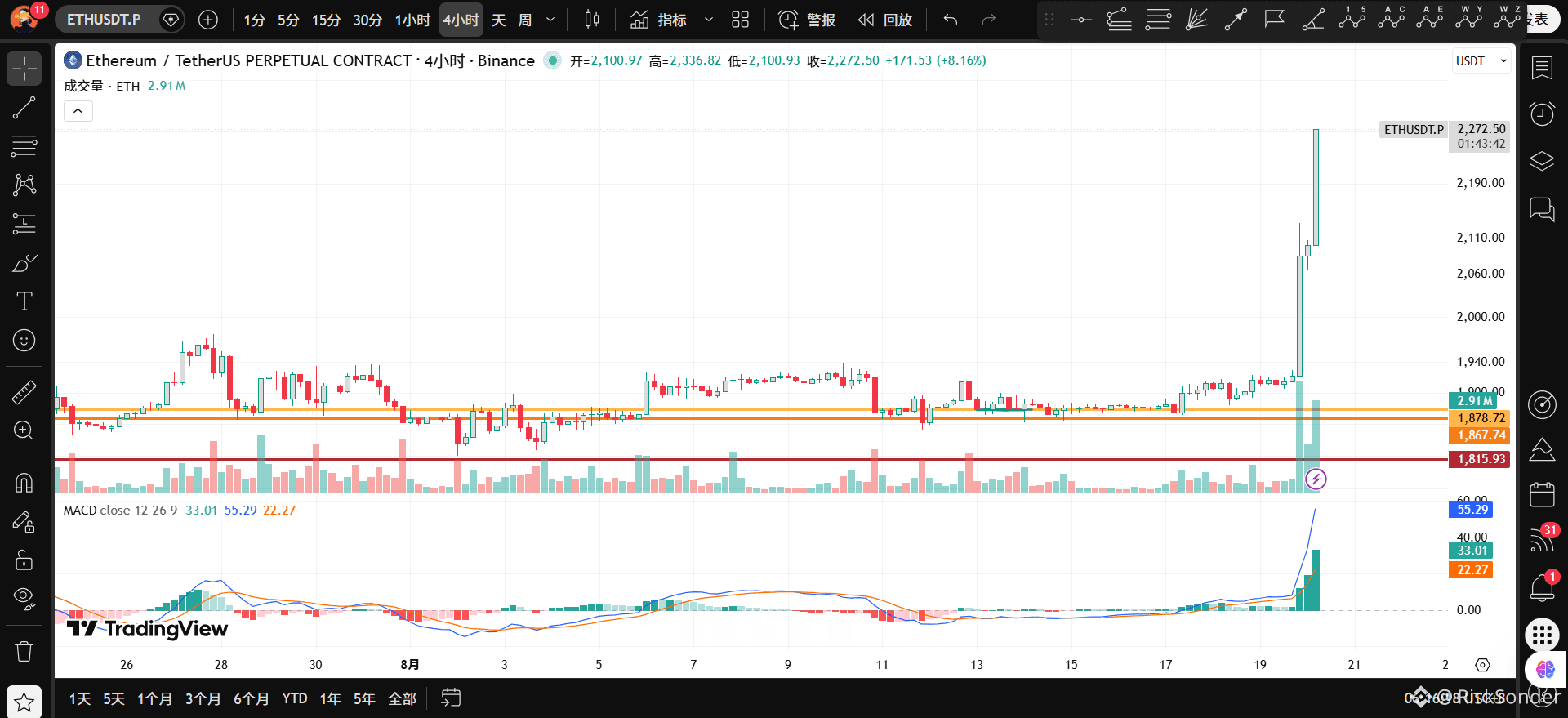Screen dimensions: 1568x718
Task: Open the chat messages panel
Action: click(x=1542, y=209)
